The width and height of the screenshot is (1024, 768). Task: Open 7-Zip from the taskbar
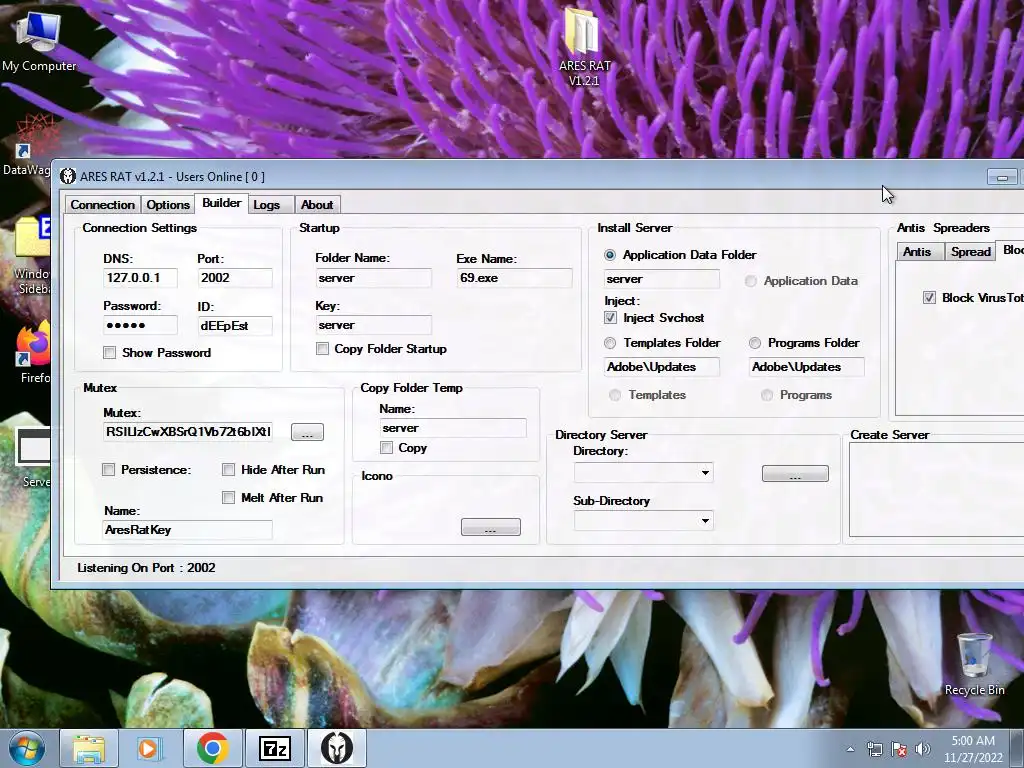(274, 748)
